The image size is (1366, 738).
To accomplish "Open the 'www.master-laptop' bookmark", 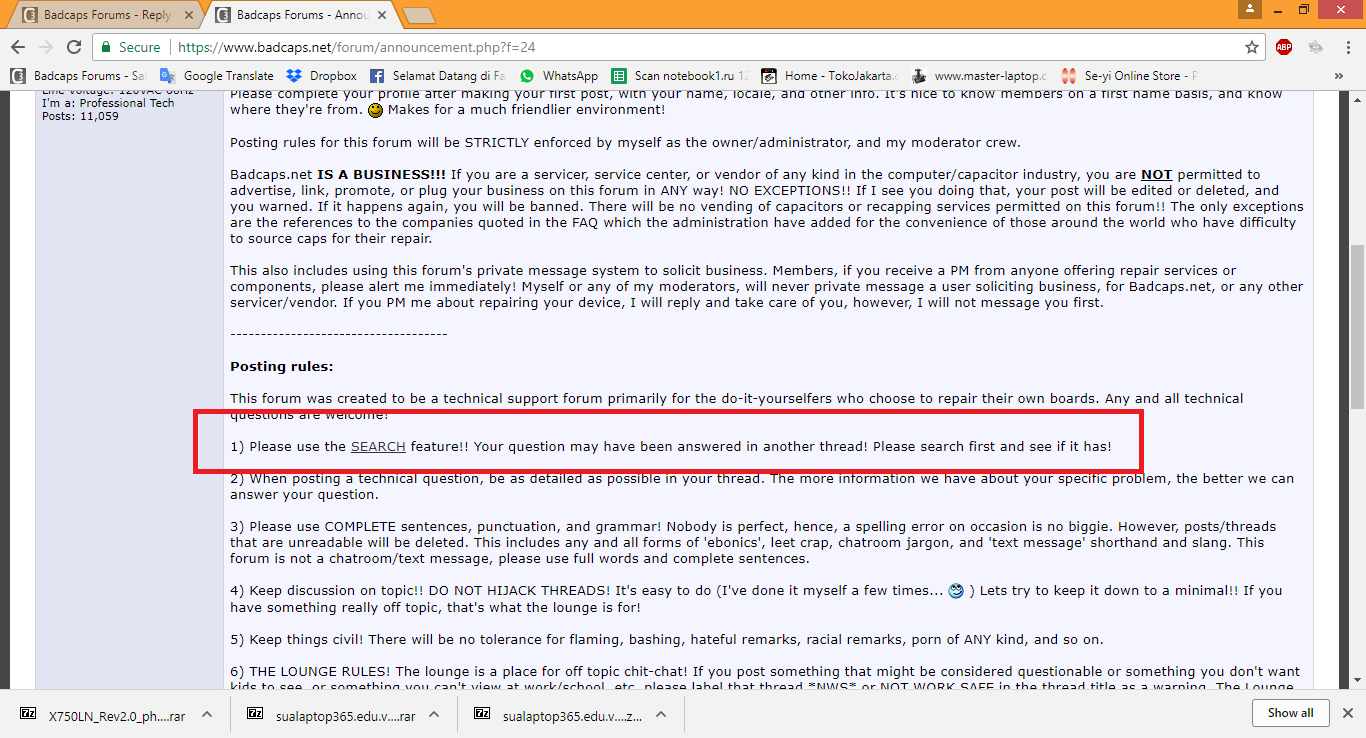I will 980,76.
